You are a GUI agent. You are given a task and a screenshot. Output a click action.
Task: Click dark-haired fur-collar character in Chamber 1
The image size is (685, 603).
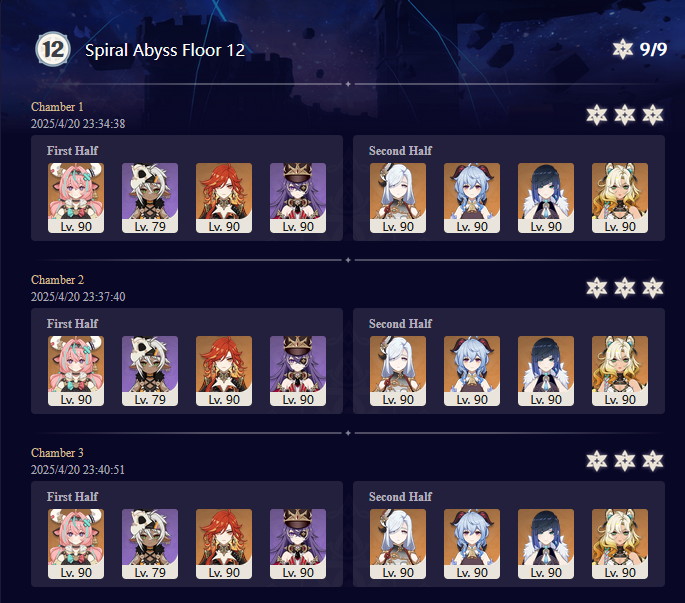click(x=546, y=198)
